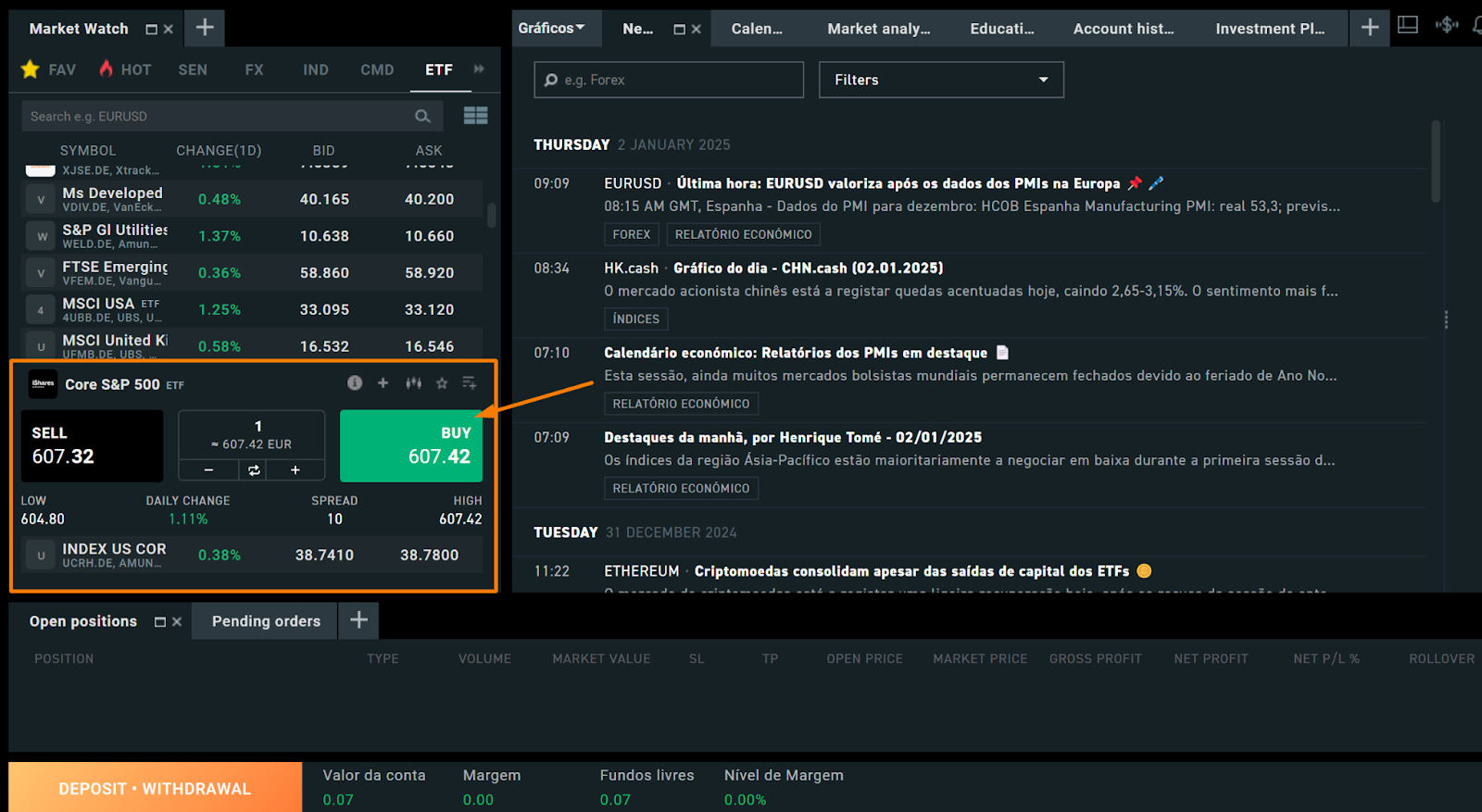The image size is (1482, 812).
Task: Show more Market Watch categories via double-arrow
Action: click(479, 69)
